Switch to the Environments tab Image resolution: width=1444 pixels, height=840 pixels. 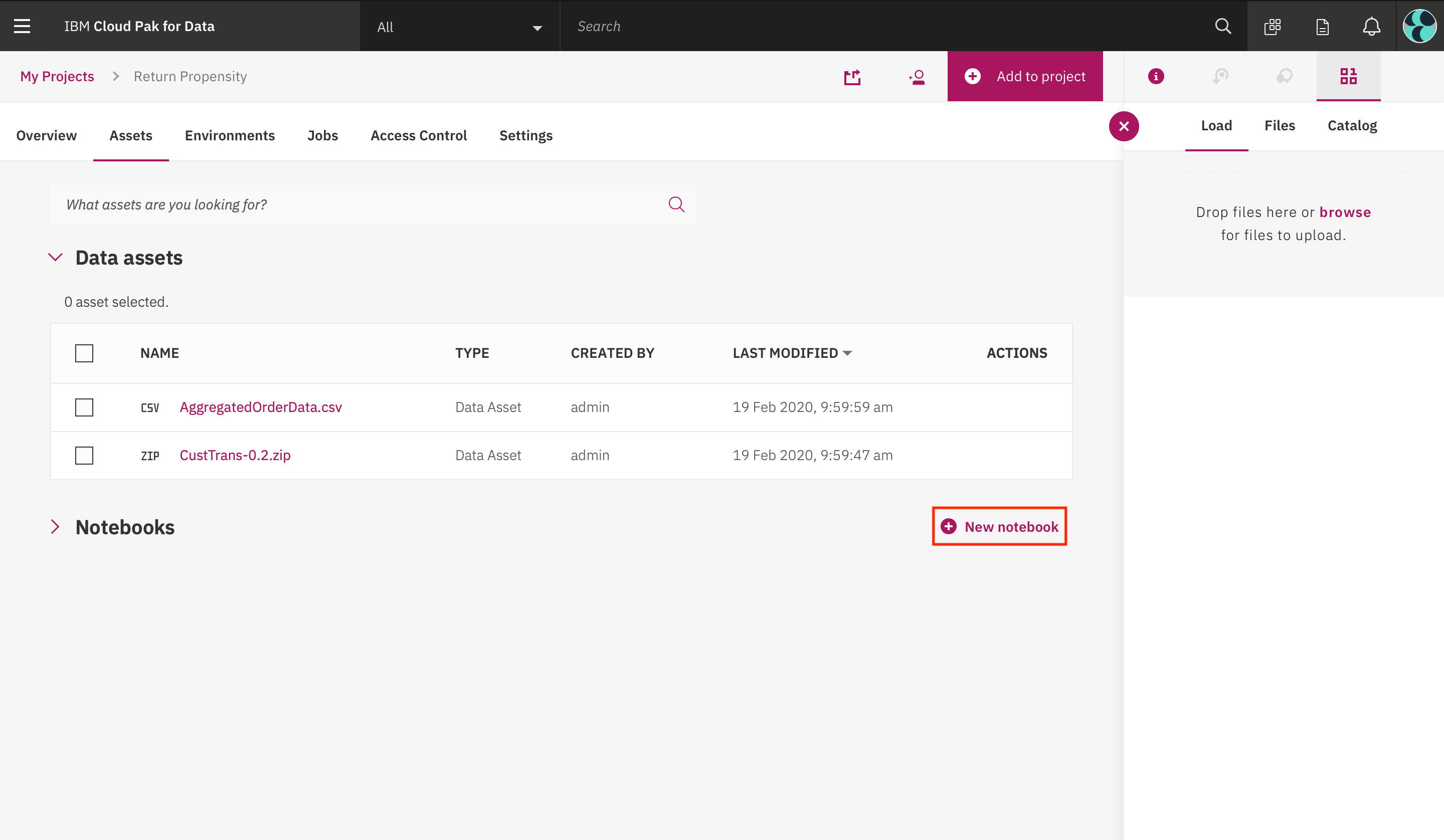[229, 136]
